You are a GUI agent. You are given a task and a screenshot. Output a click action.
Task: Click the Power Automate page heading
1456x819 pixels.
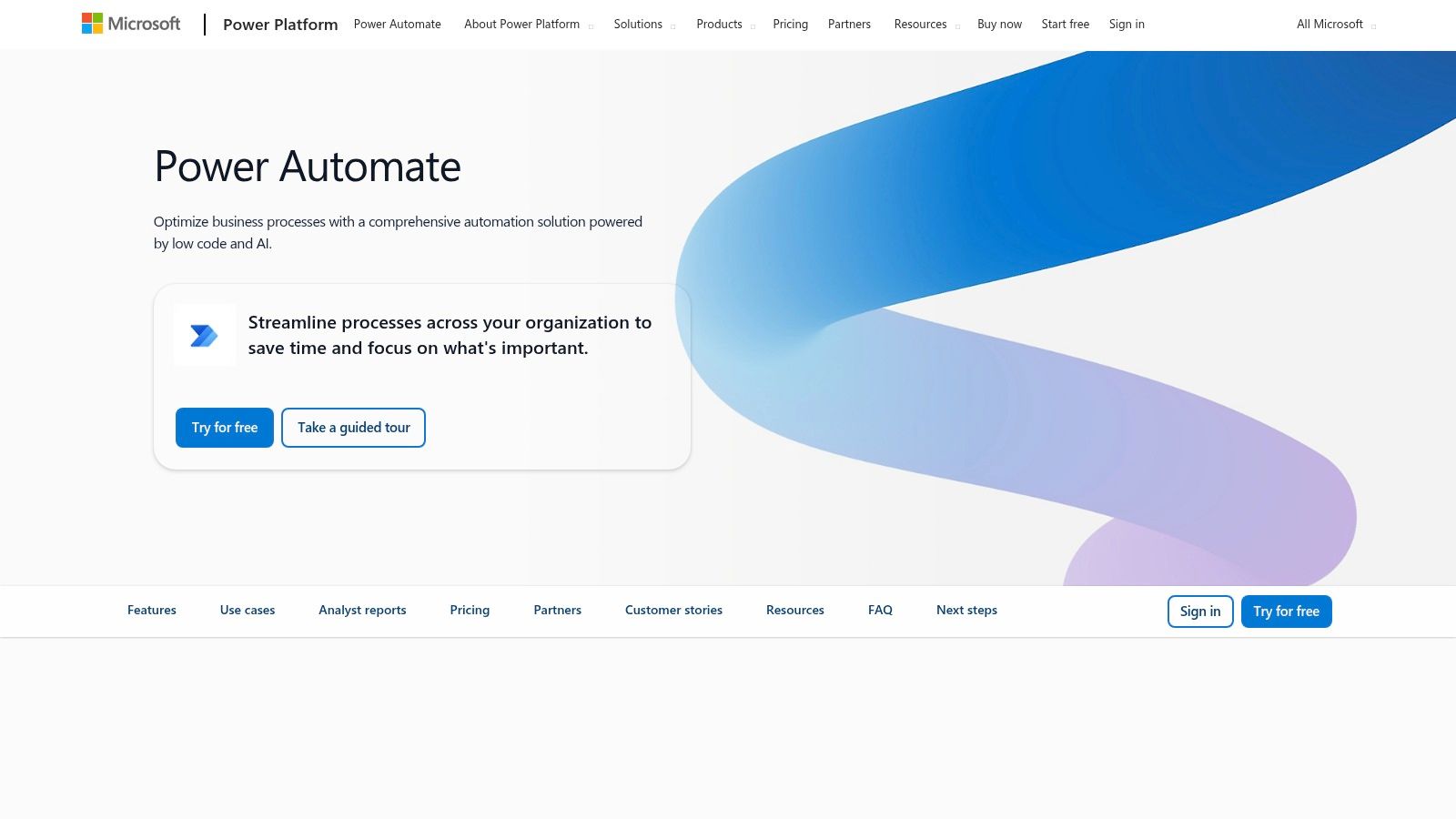(308, 167)
